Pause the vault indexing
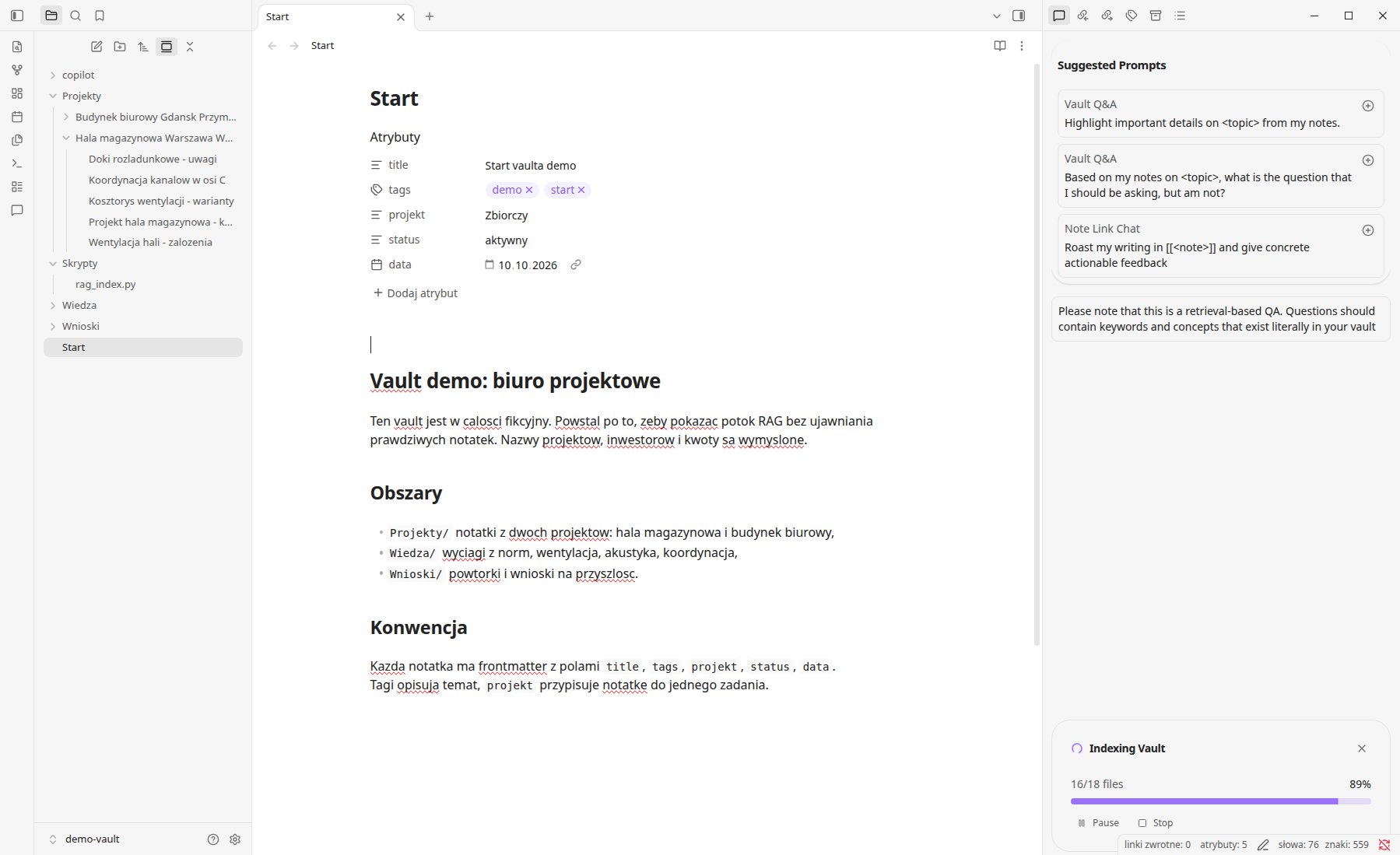This screenshot has height=855, width=1400. click(x=1098, y=823)
